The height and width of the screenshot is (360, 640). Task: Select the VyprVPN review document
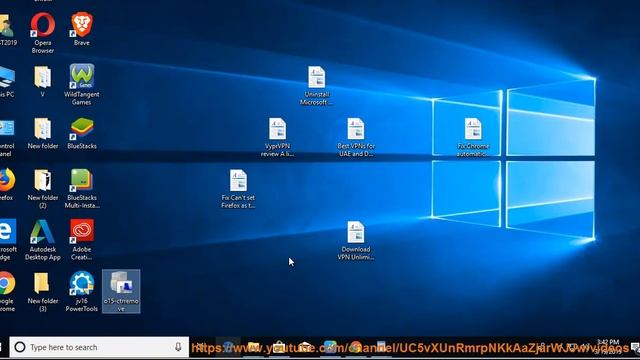click(278, 138)
